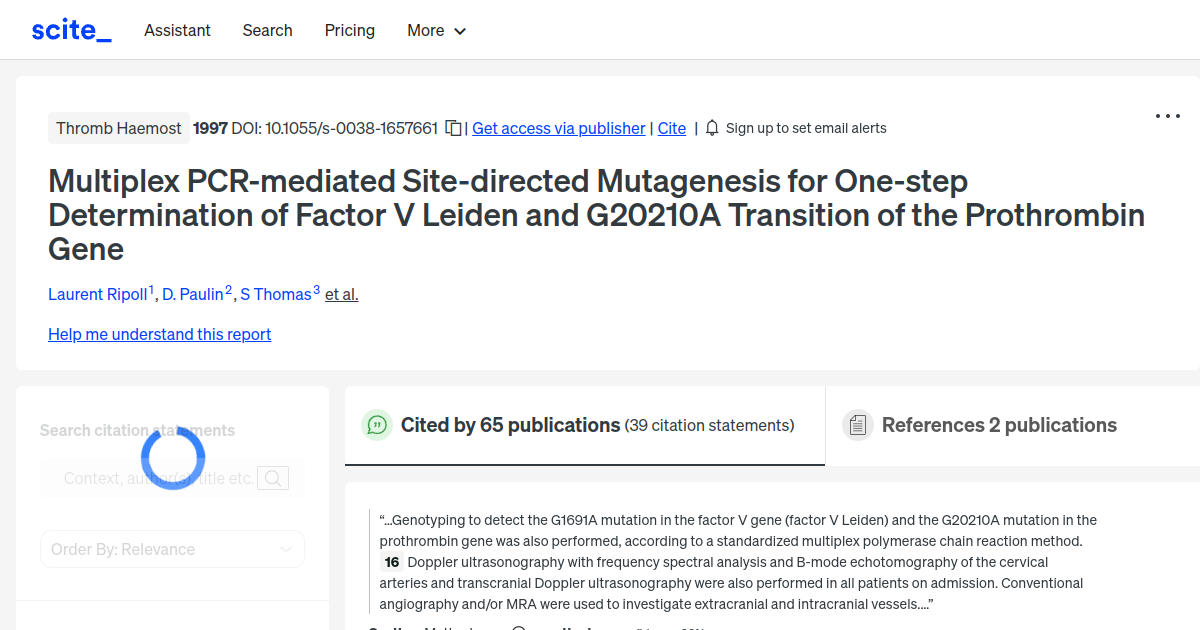Click the bell icon for email alerts
Screen dimensions: 1200x630
point(711,128)
